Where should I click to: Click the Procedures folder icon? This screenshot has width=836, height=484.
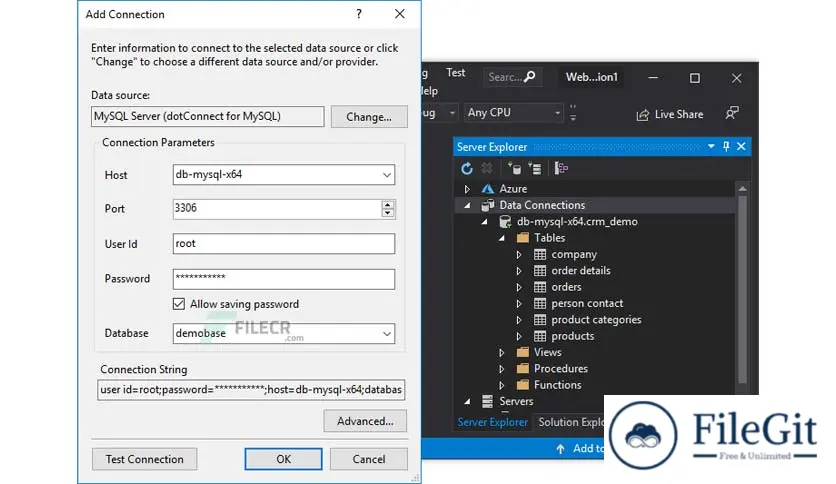coord(523,368)
